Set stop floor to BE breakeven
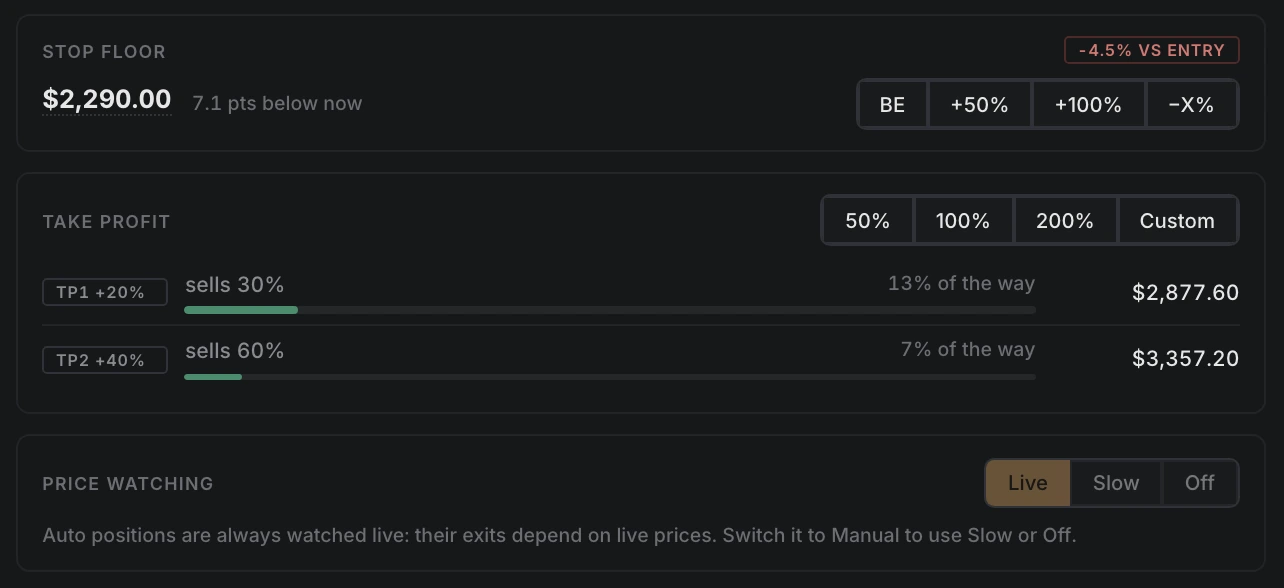 (893, 104)
